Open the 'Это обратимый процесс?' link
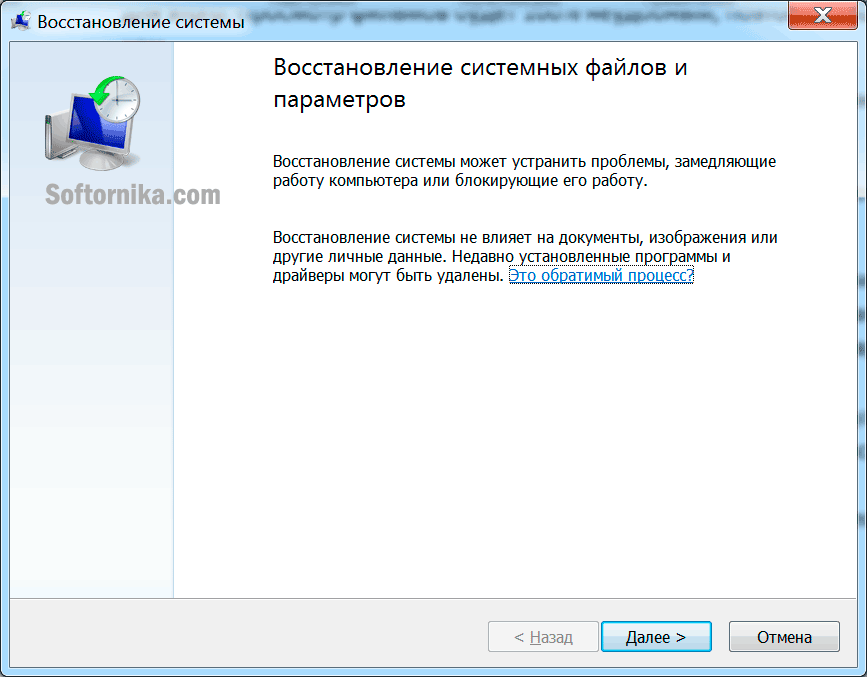Image resolution: width=867 pixels, height=677 pixels. (x=601, y=275)
